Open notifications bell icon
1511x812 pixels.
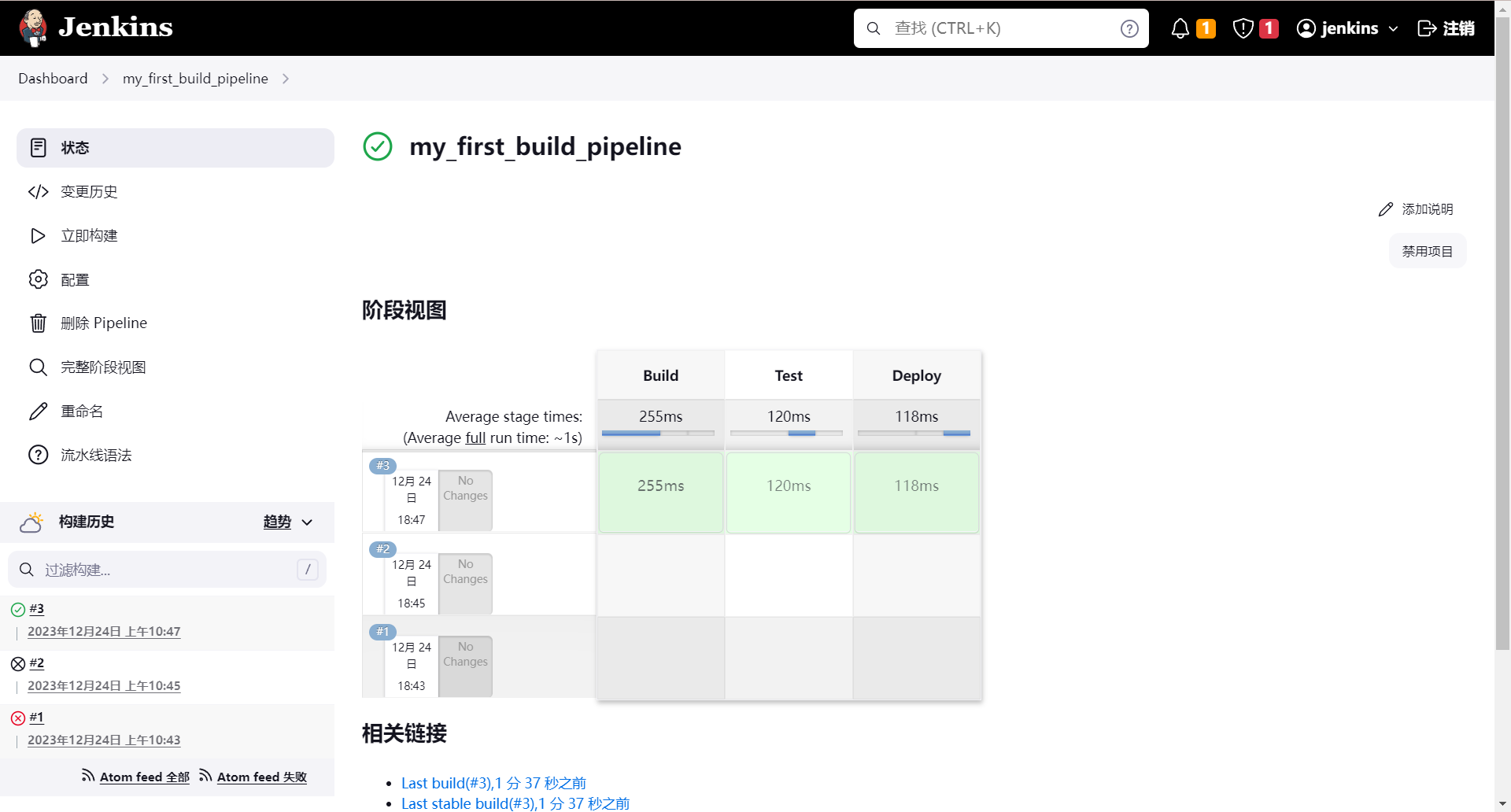(1180, 28)
